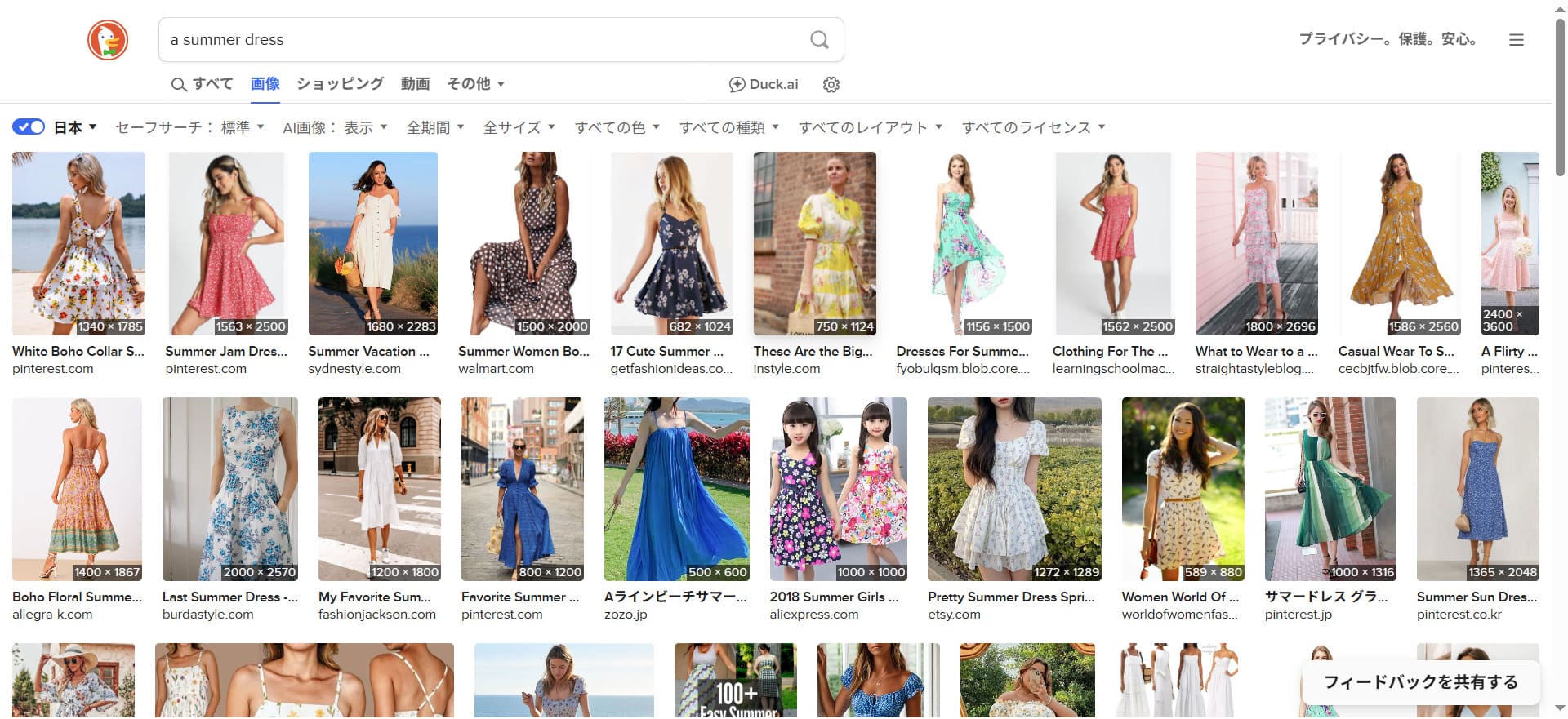Open the My Favorite Summer white dress thumbnail
1568x719 pixels.
[380, 489]
